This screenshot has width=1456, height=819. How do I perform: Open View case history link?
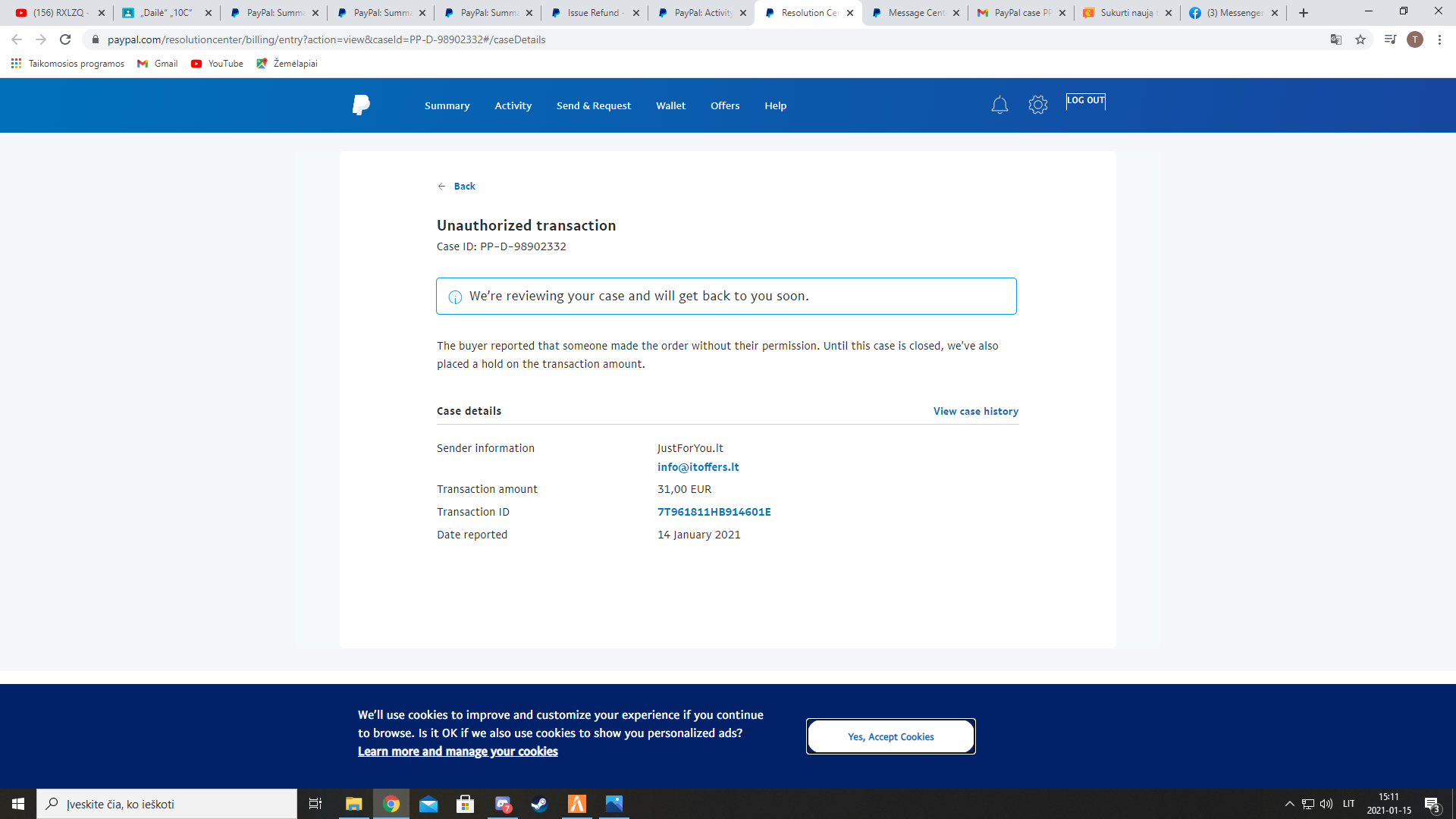[x=975, y=411]
